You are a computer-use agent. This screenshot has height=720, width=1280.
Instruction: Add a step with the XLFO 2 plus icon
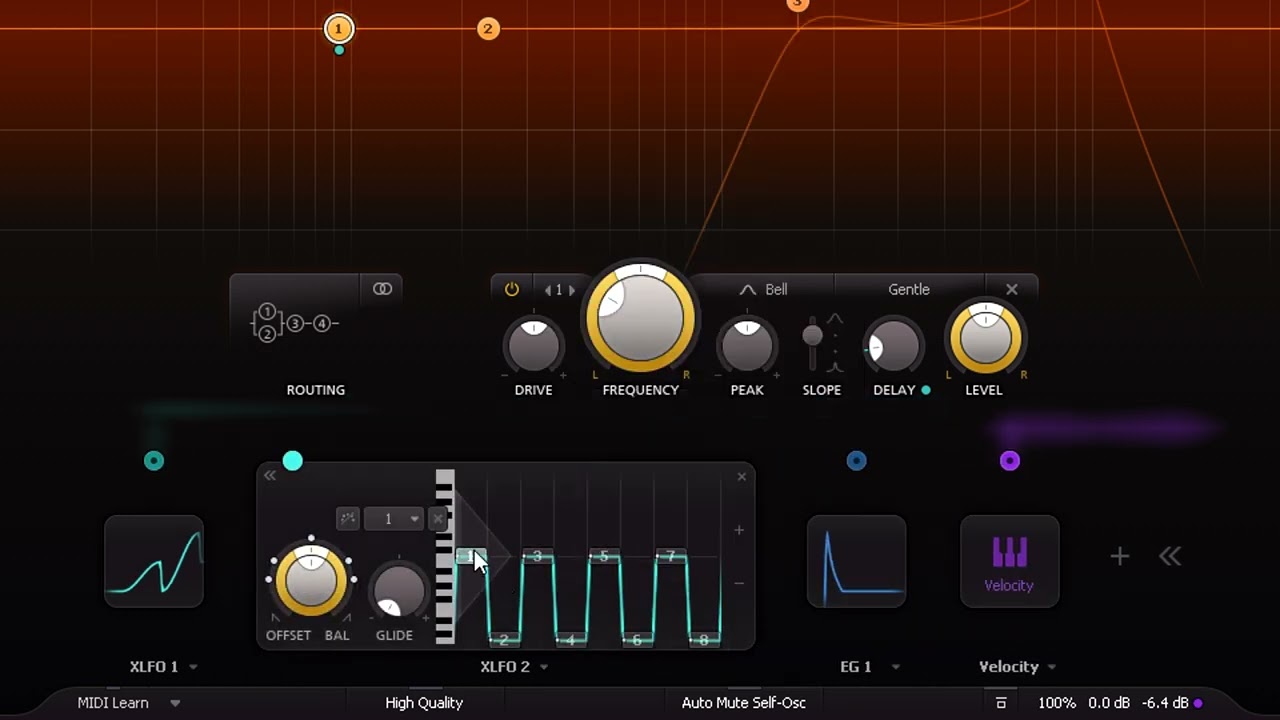[739, 530]
